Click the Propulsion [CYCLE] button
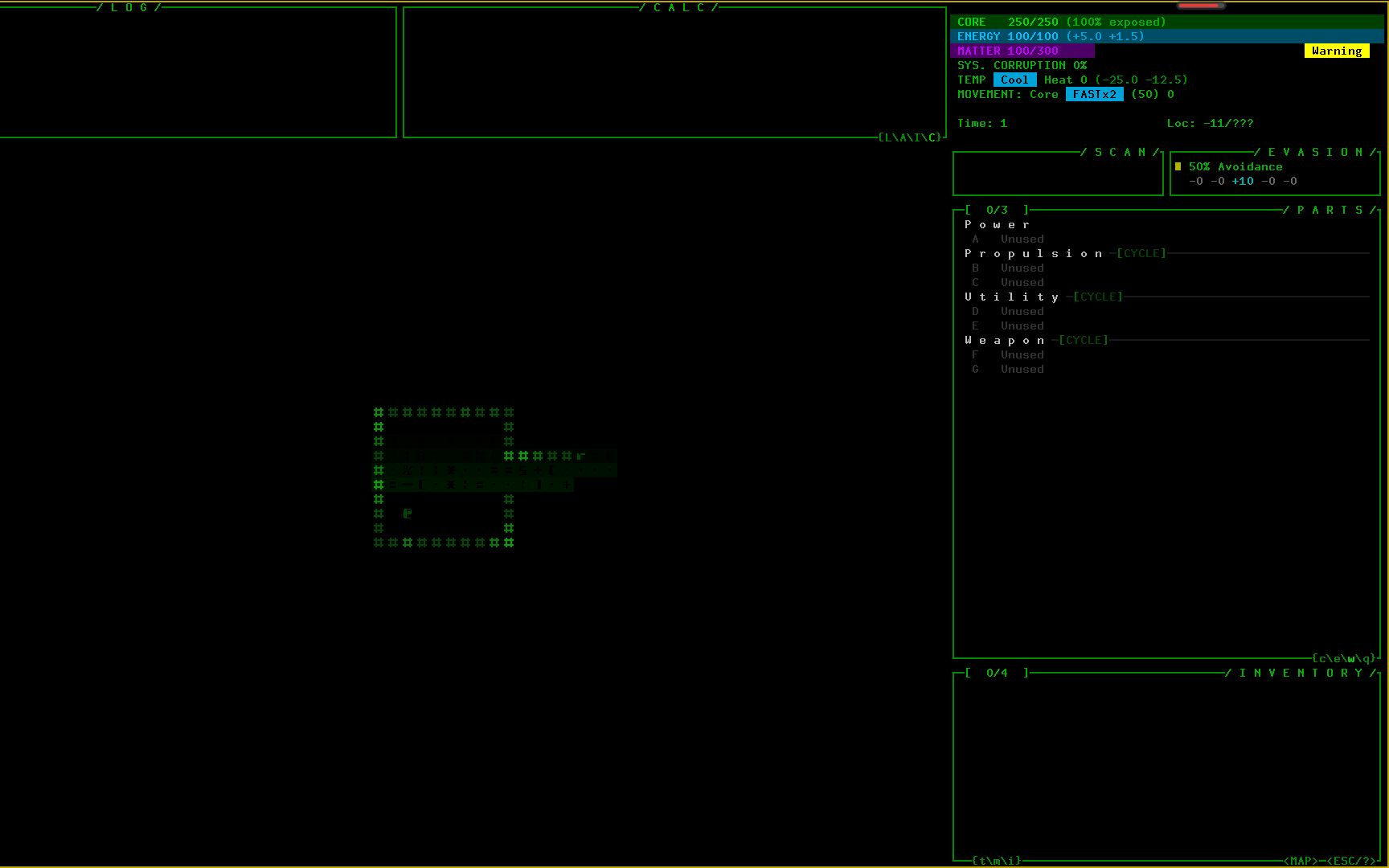 [x=1141, y=253]
